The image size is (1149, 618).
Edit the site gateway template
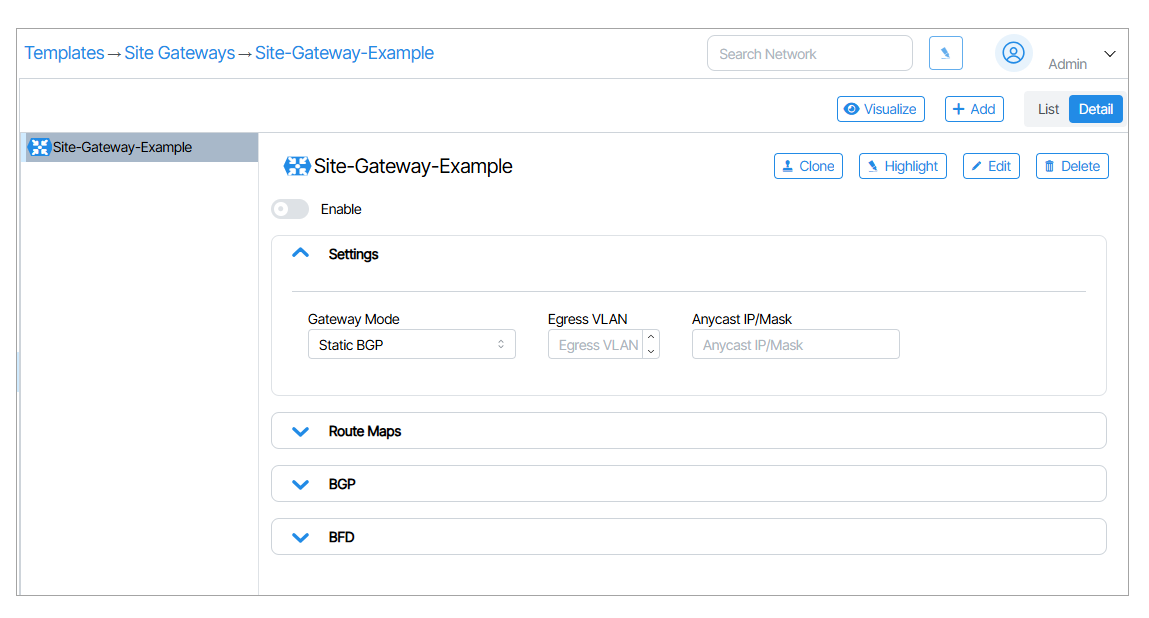(990, 166)
